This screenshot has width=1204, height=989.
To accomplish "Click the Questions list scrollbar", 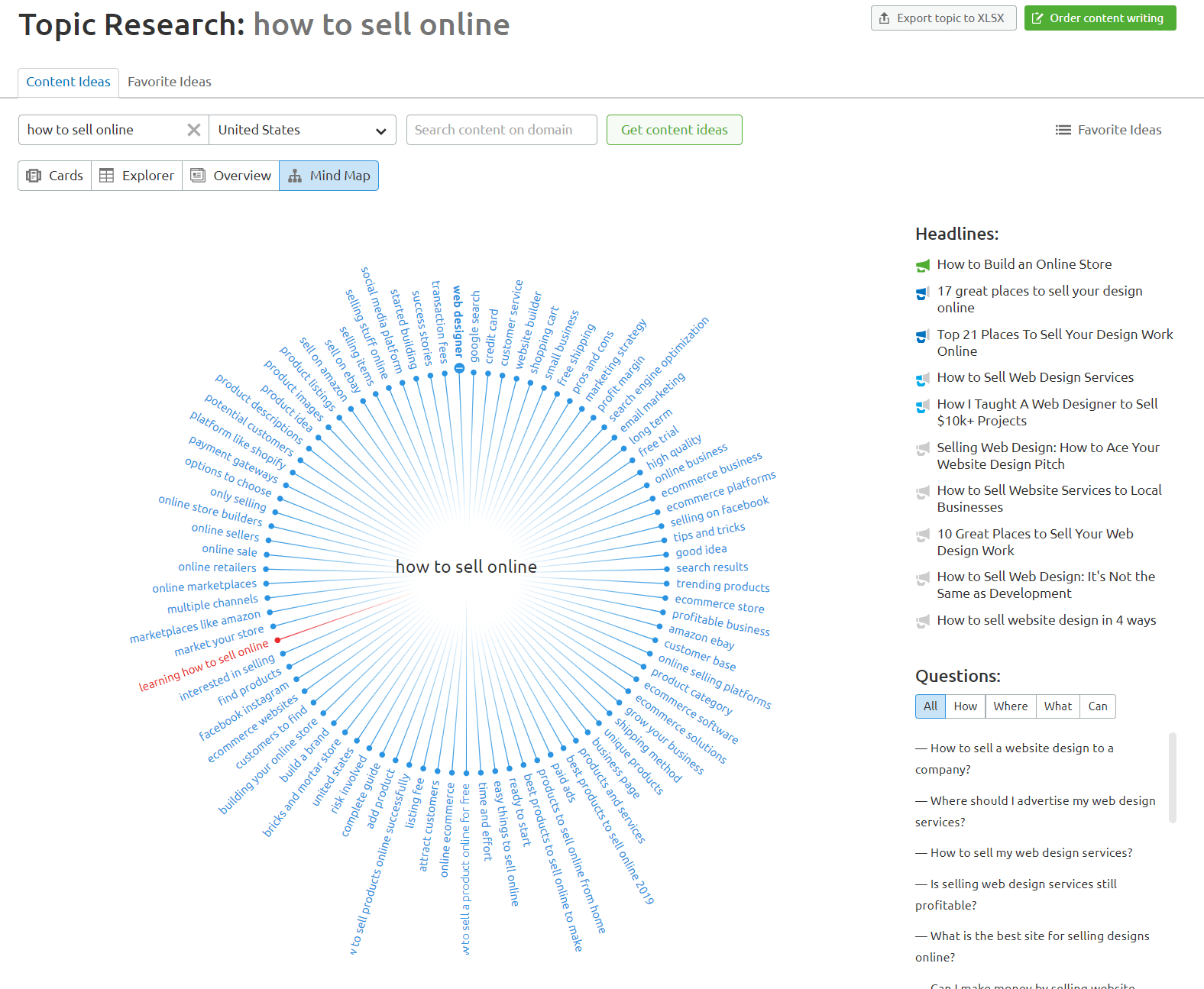I will point(1173,777).
